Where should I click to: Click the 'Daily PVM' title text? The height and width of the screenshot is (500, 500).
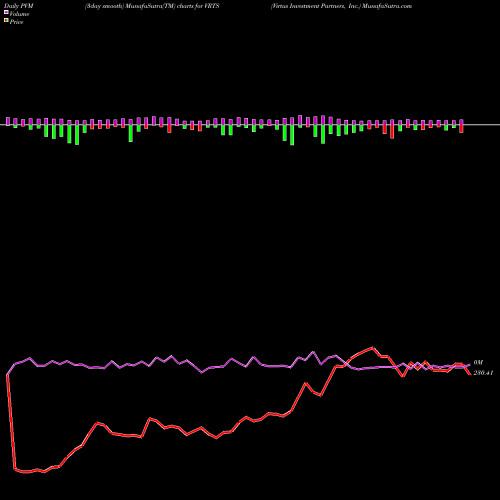(19, 6)
